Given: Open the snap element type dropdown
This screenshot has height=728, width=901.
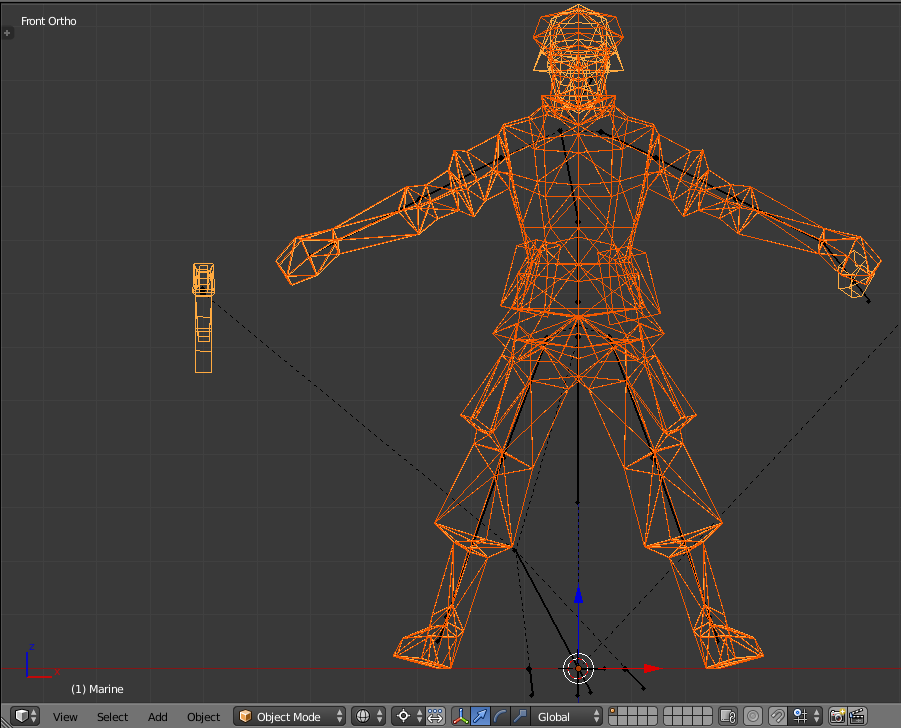Looking at the screenshot, I should (805, 717).
